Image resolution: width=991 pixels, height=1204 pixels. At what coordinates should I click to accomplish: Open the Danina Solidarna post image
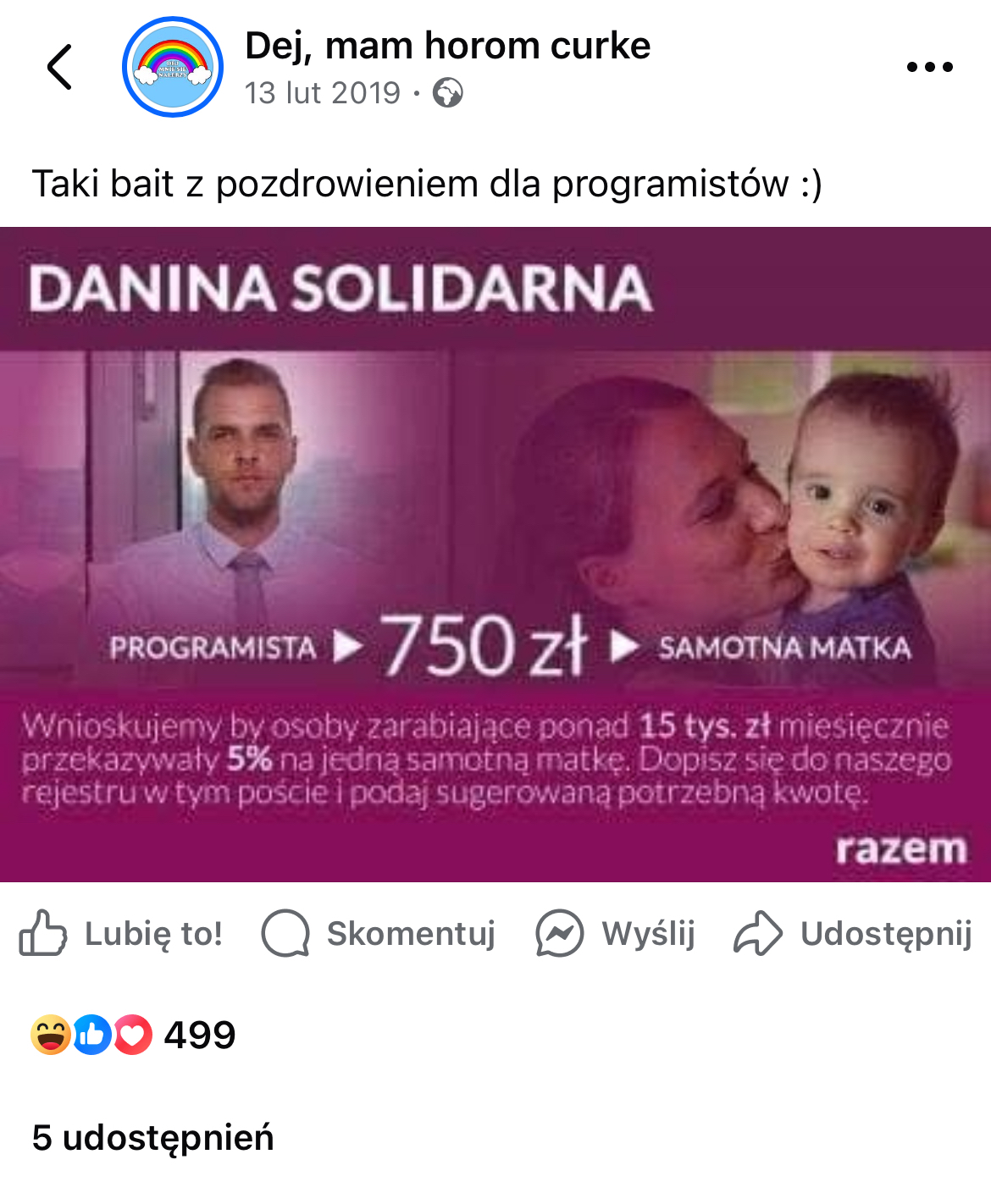[x=495, y=555]
